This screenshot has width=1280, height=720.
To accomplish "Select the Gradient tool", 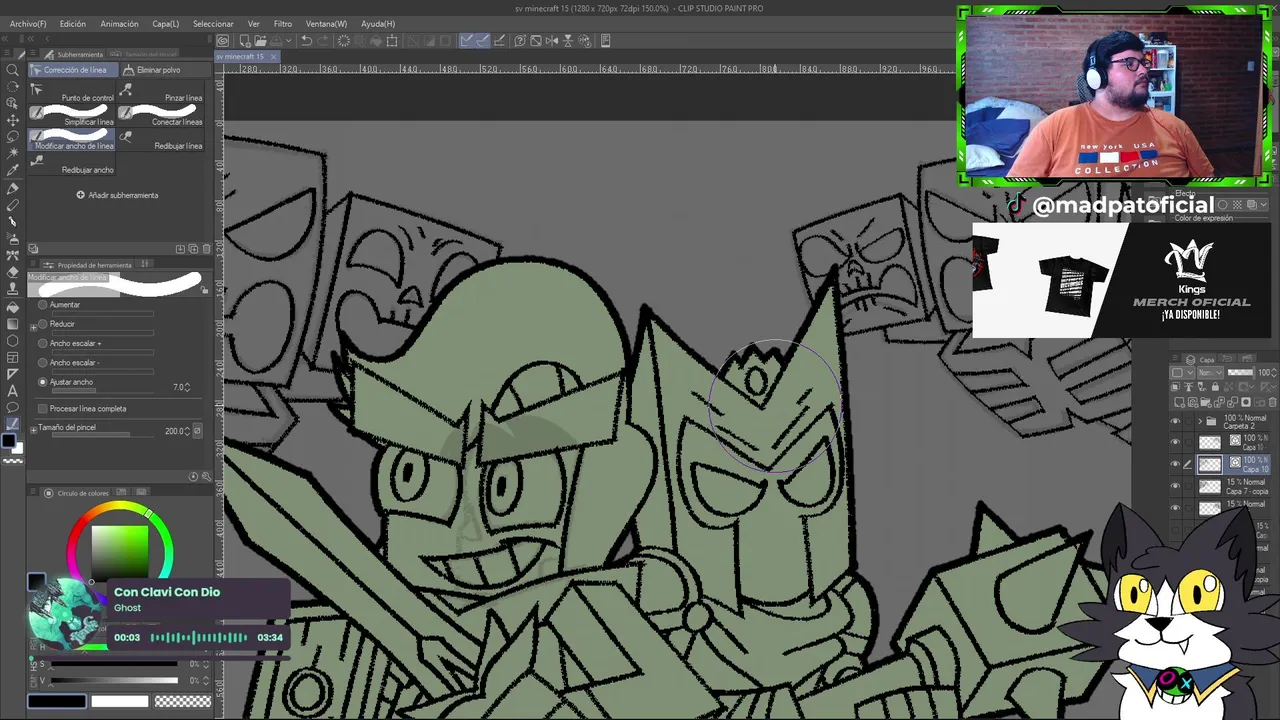I will (x=13, y=323).
